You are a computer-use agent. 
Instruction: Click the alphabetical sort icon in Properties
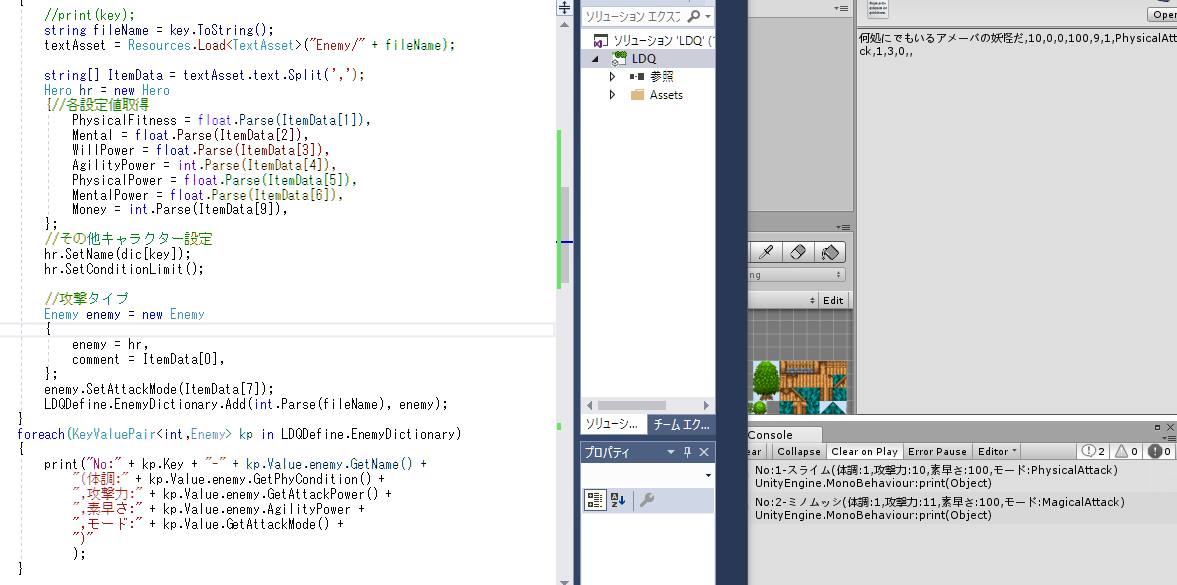coord(618,500)
